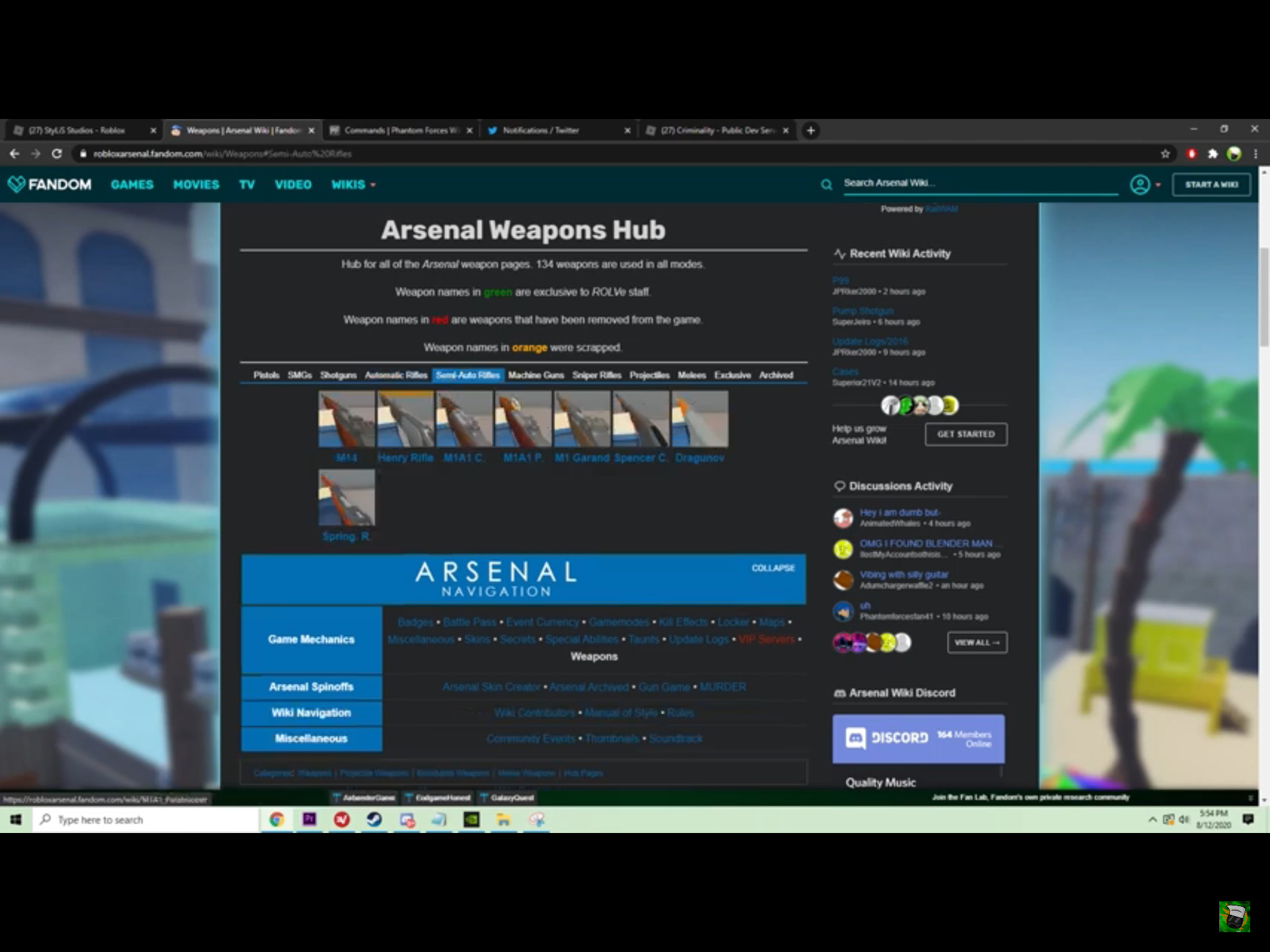Image resolution: width=1270 pixels, height=952 pixels.
Task: Expand the WIKIS dropdown menu
Action: pyautogui.click(x=353, y=185)
